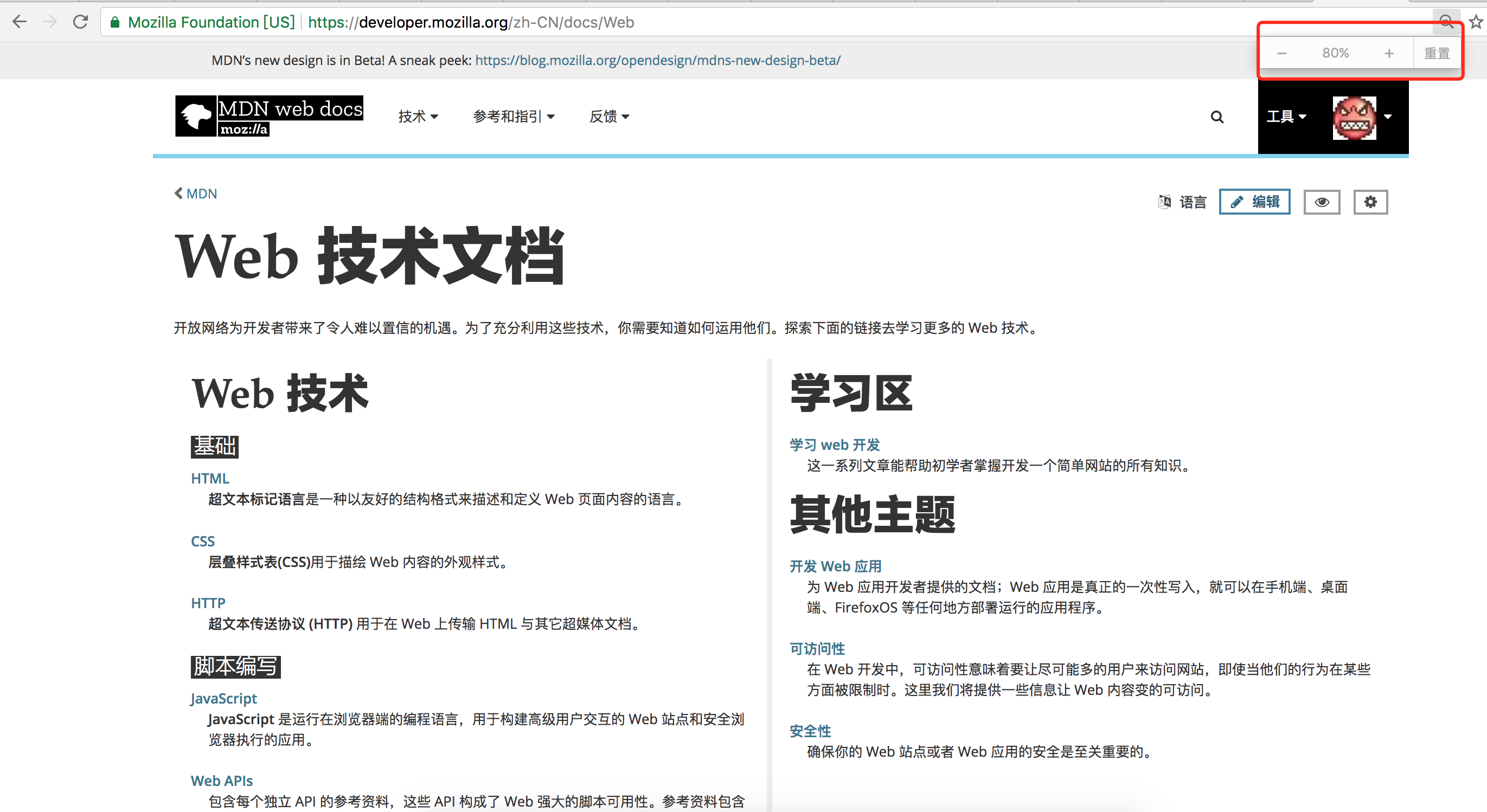Increase zoom with the plus button

(1389, 54)
